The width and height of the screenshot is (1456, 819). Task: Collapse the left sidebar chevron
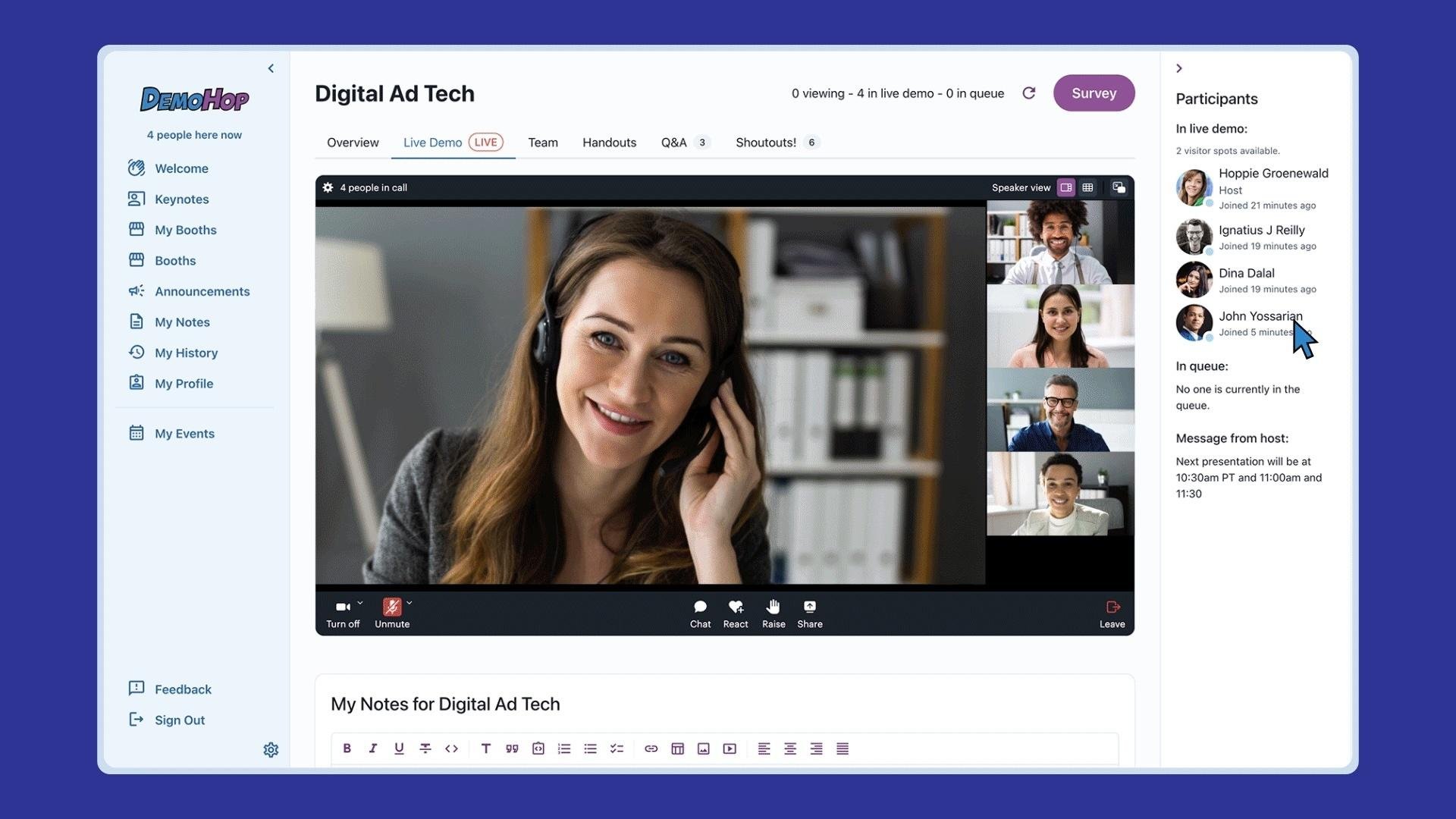pyautogui.click(x=271, y=68)
